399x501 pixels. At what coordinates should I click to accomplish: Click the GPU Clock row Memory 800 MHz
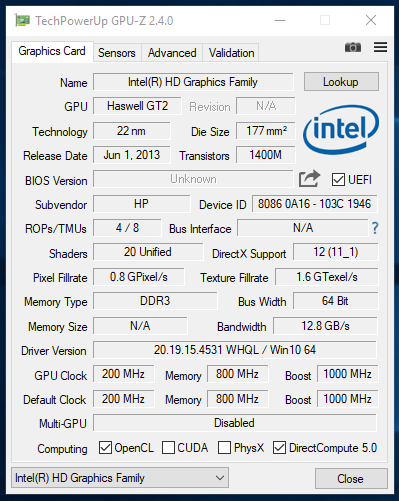pos(237,374)
